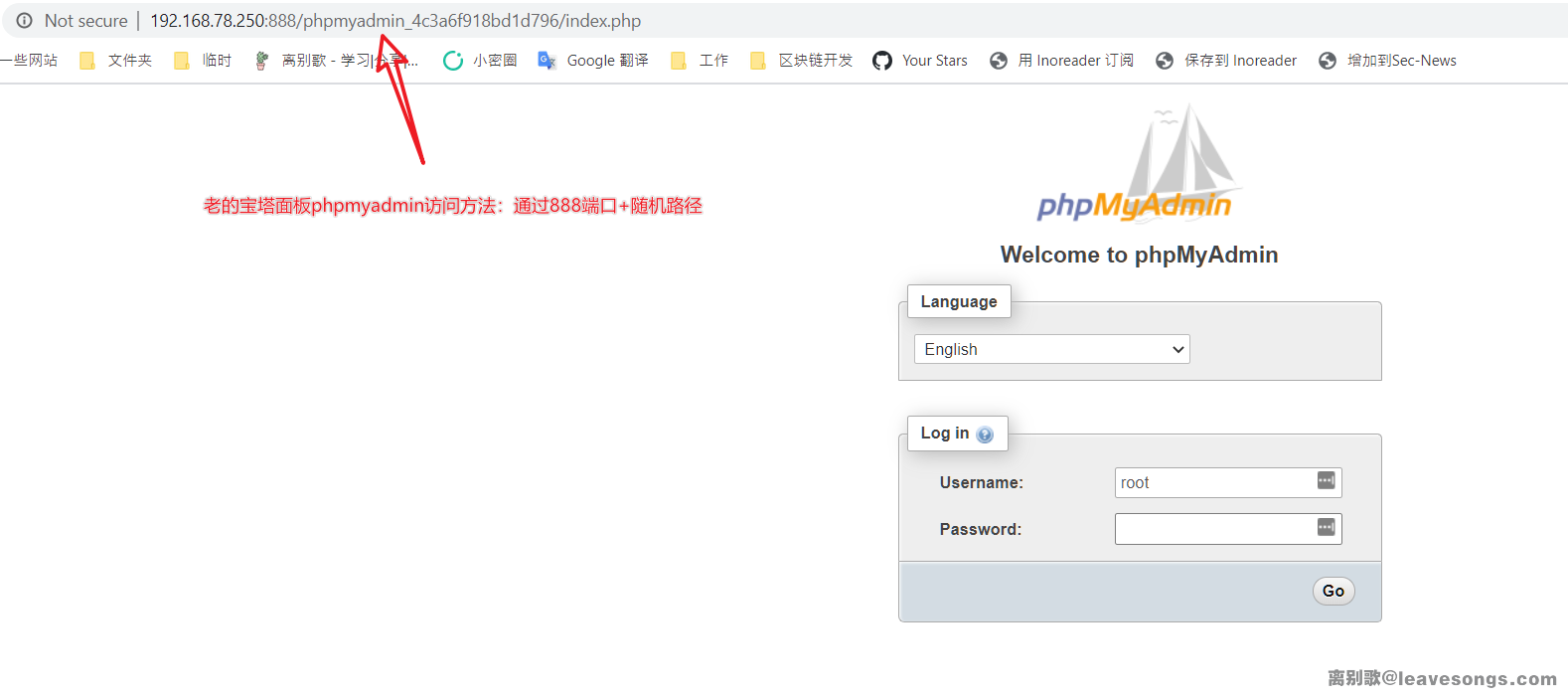Focus the Username input field
This screenshot has height=699, width=1568.
pyautogui.click(x=1214, y=482)
